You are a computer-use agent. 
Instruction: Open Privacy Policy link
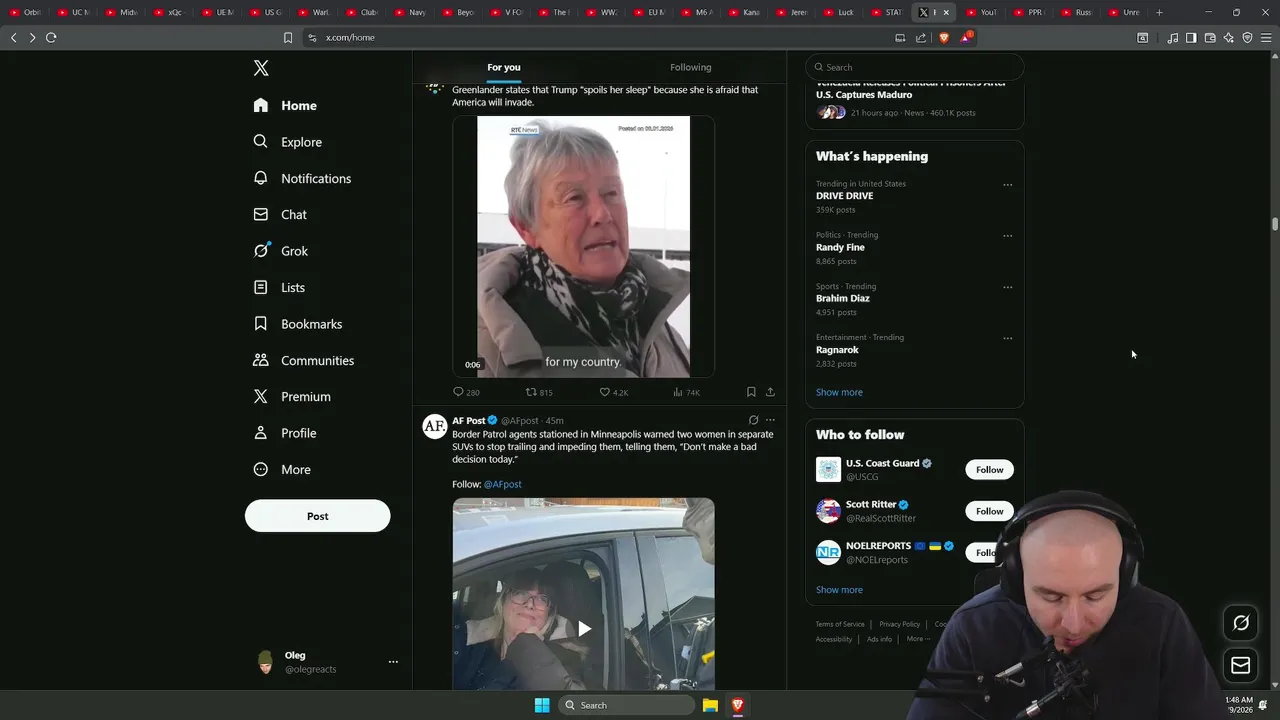click(900, 624)
